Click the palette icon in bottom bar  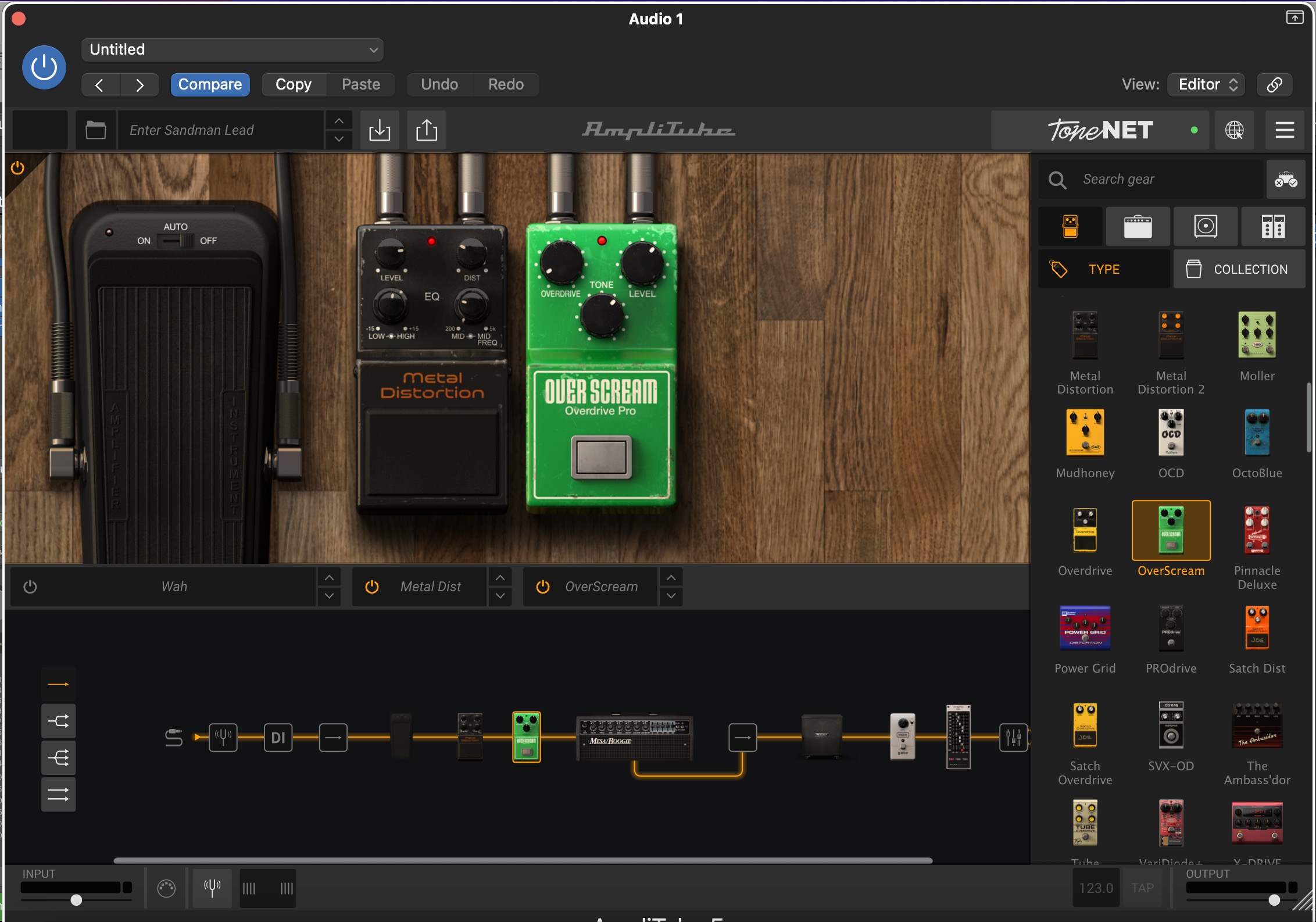coord(166,888)
